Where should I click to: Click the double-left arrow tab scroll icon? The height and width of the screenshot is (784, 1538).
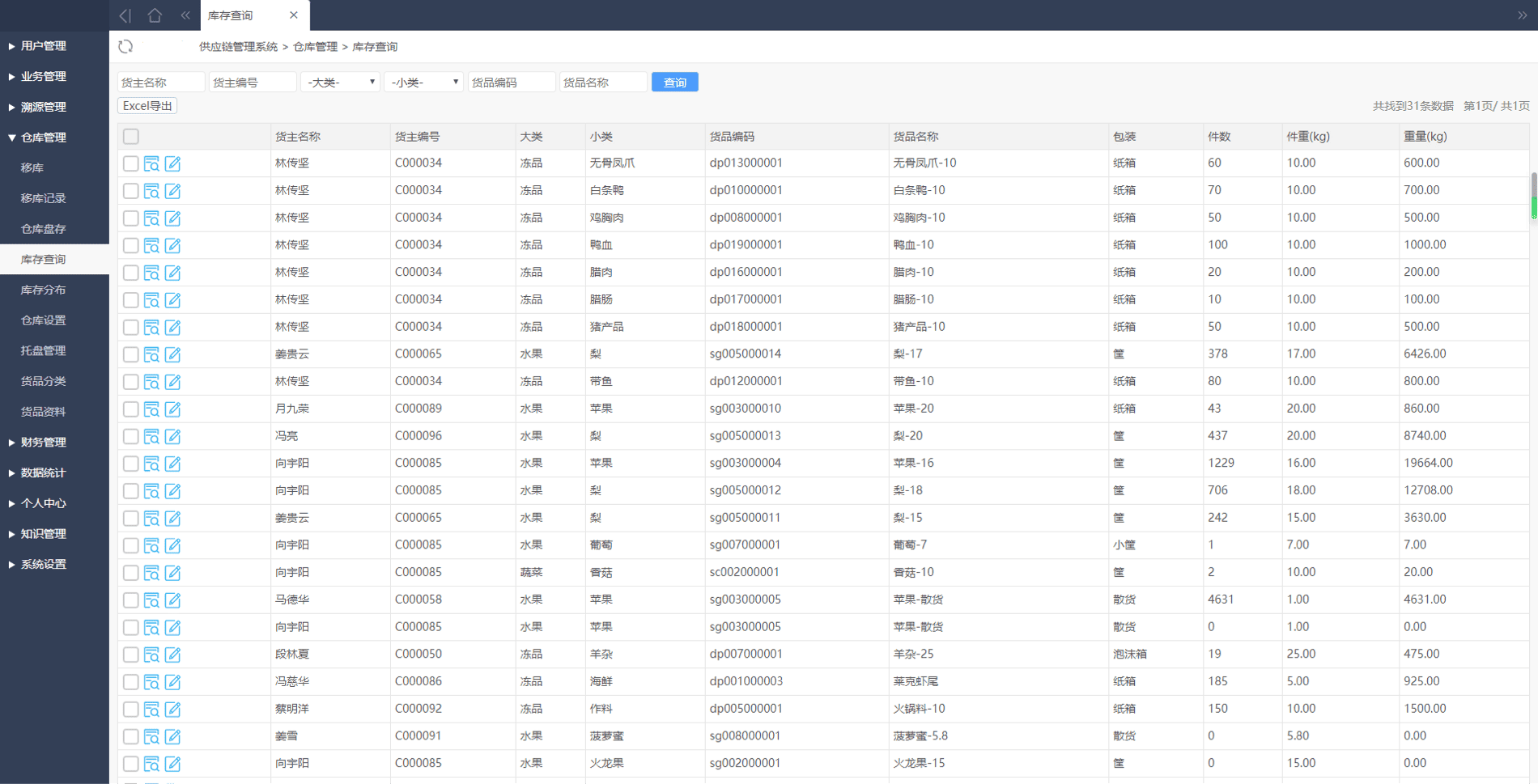[x=185, y=15]
